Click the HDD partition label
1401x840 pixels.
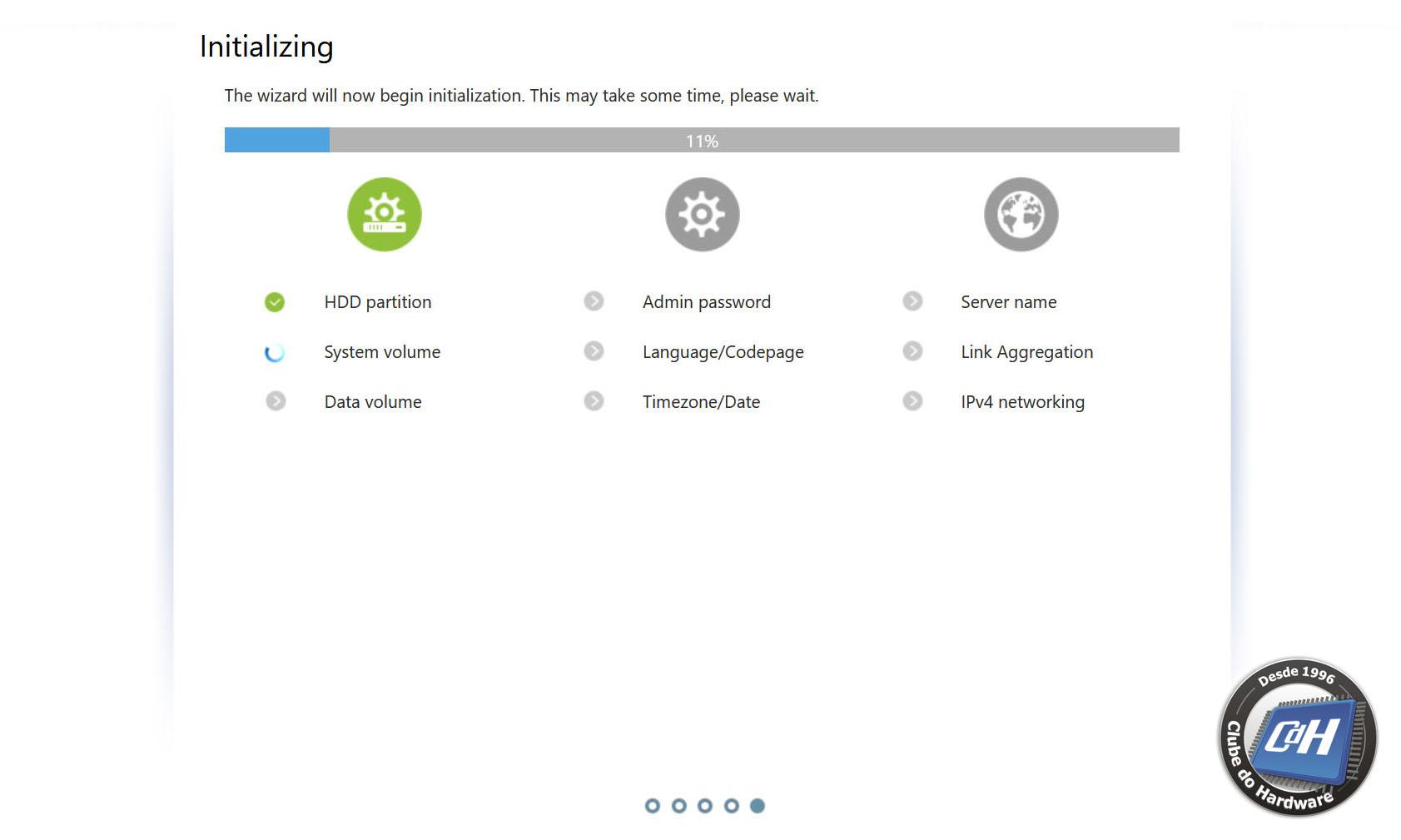[x=378, y=302]
